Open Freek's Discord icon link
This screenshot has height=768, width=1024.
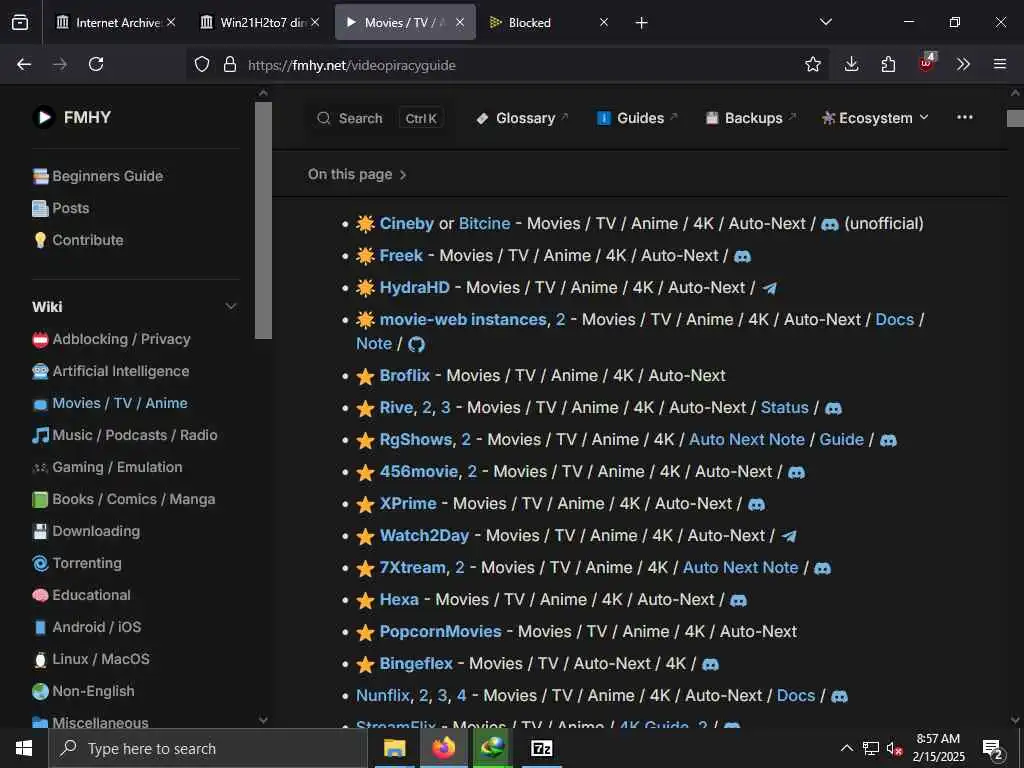[x=743, y=257]
